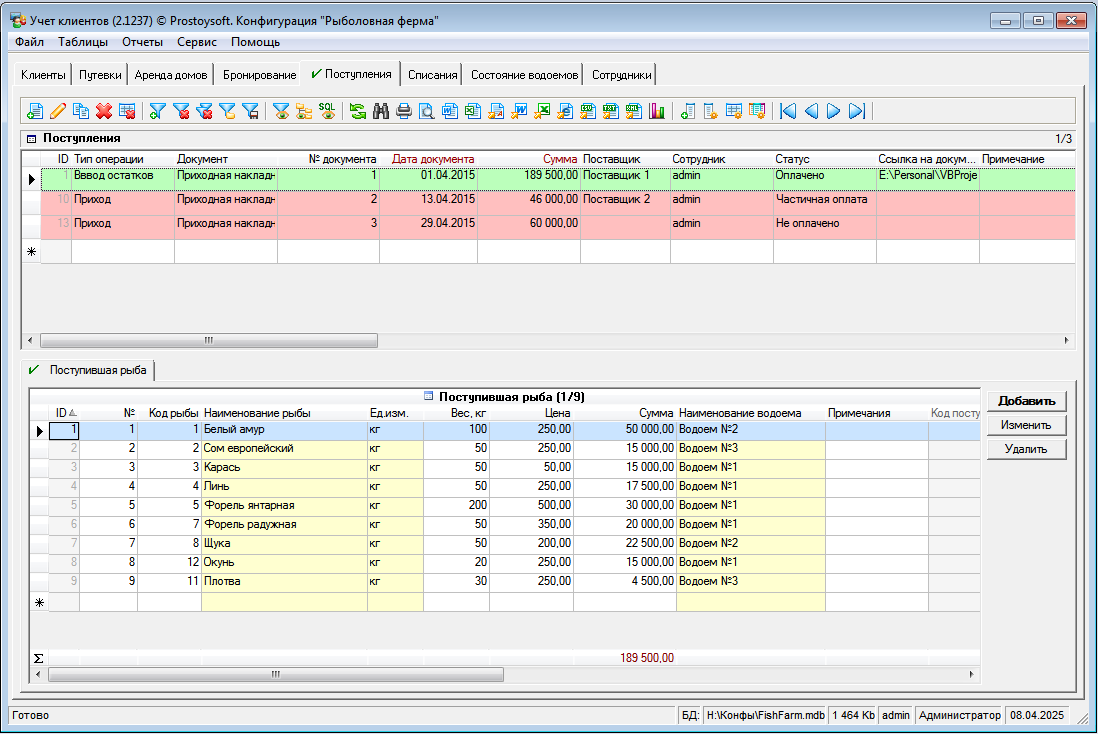Click the green refresh data icon
Image resolution: width=1098 pixels, height=734 pixels.
click(x=358, y=111)
